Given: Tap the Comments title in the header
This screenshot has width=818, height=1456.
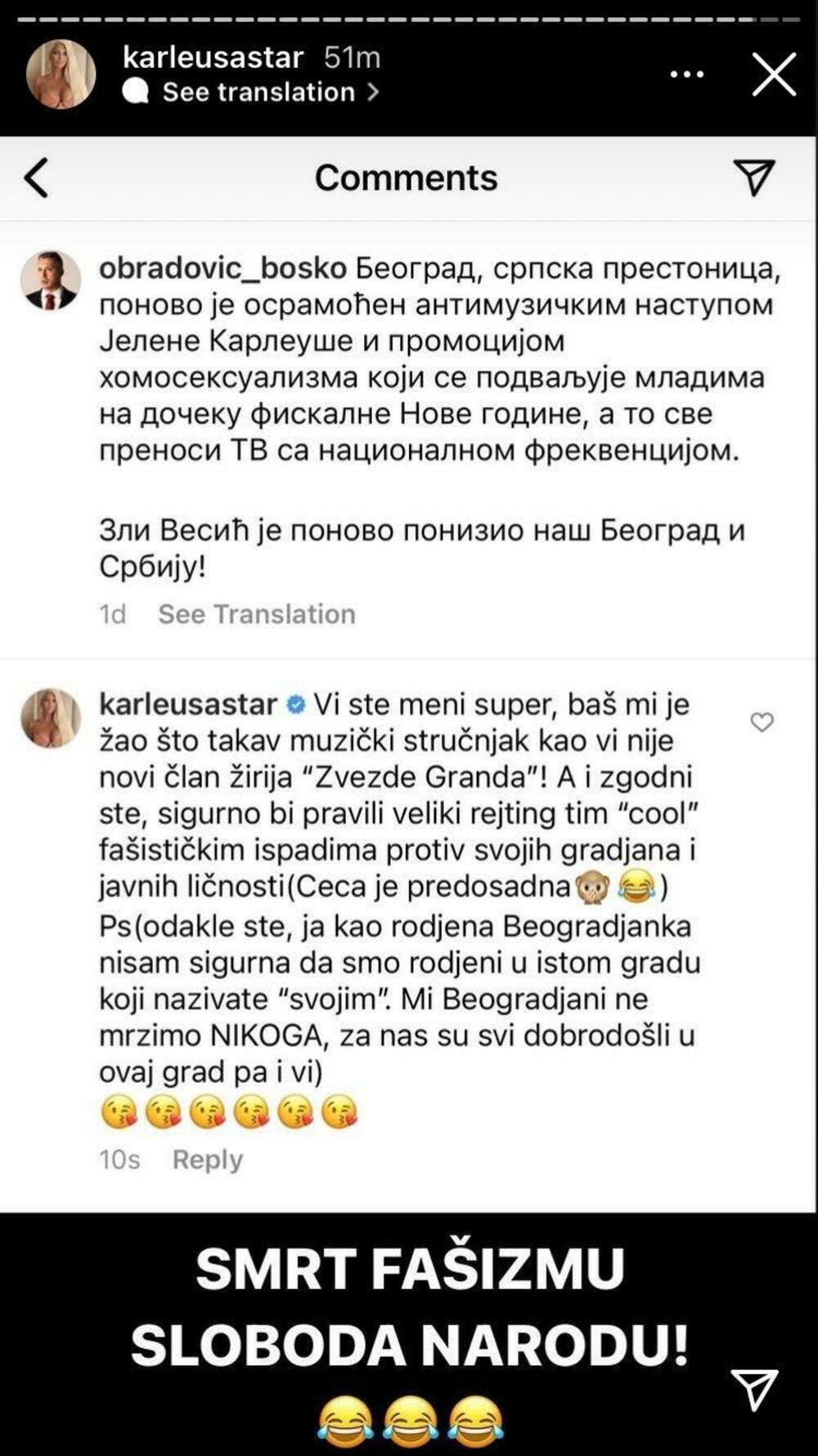Looking at the screenshot, I should (406, 178).
